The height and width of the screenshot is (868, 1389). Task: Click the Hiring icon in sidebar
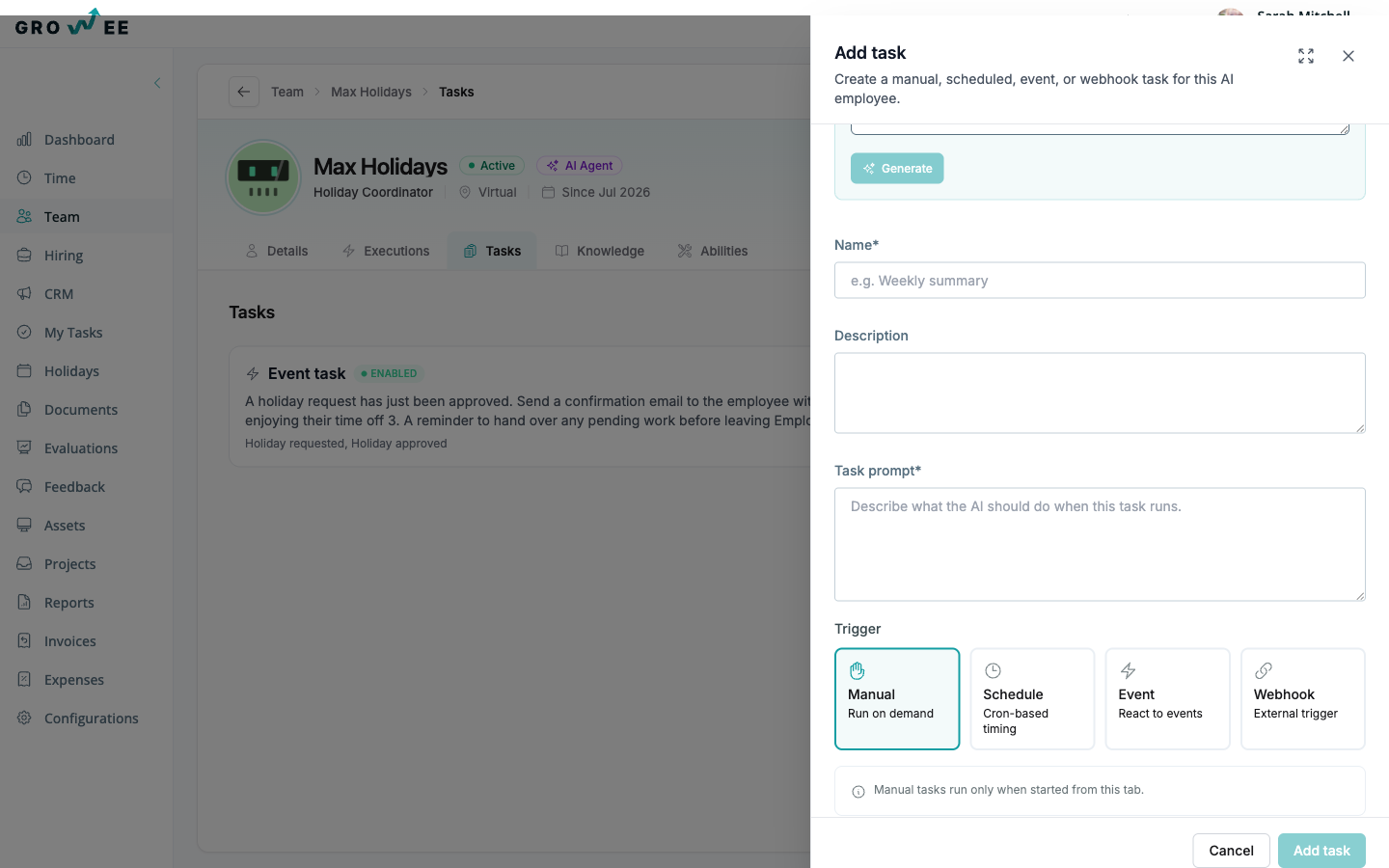pyautogui.click(x=24, y=256)
